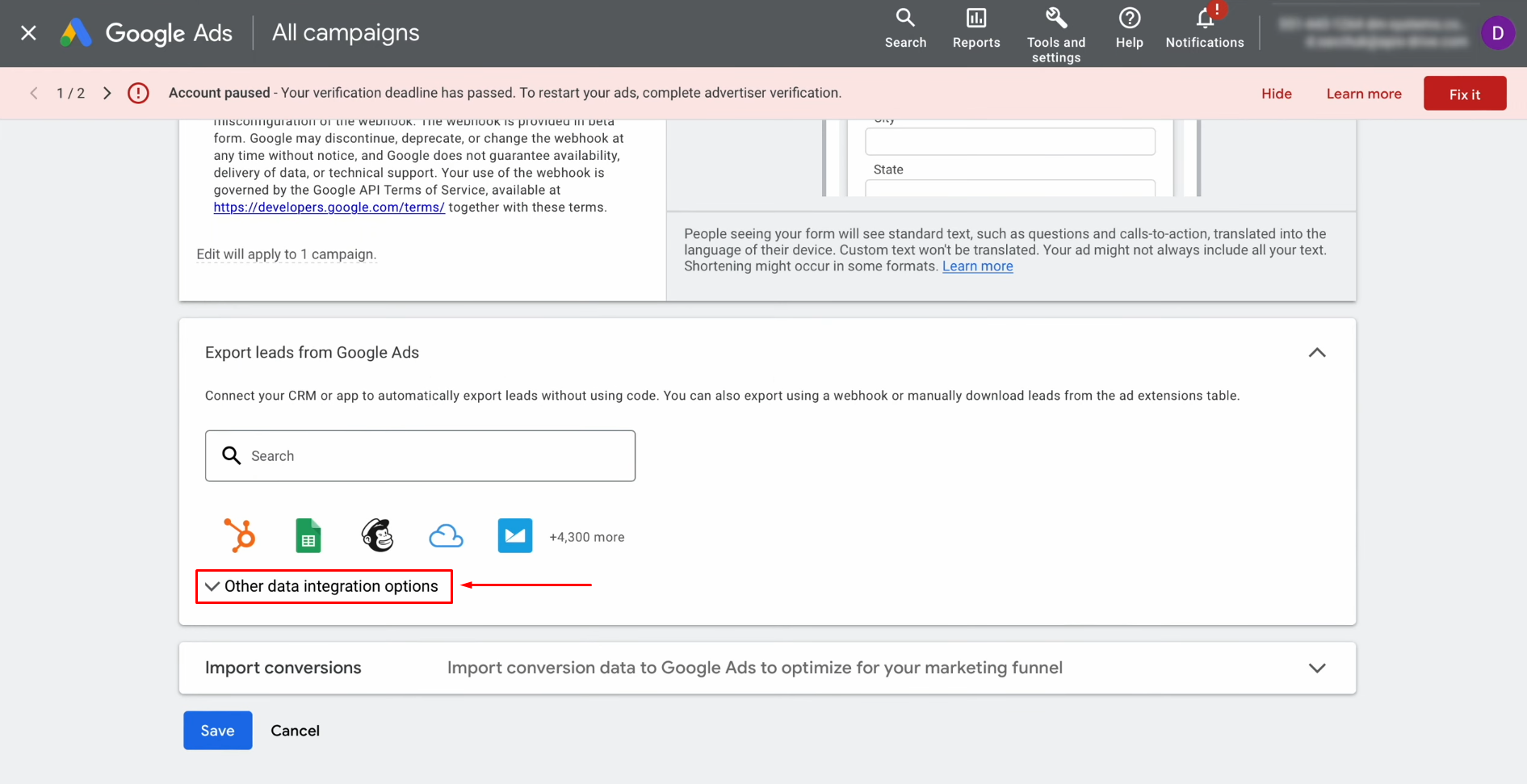Click the City input field in preview

click(x=1010, y=141)
